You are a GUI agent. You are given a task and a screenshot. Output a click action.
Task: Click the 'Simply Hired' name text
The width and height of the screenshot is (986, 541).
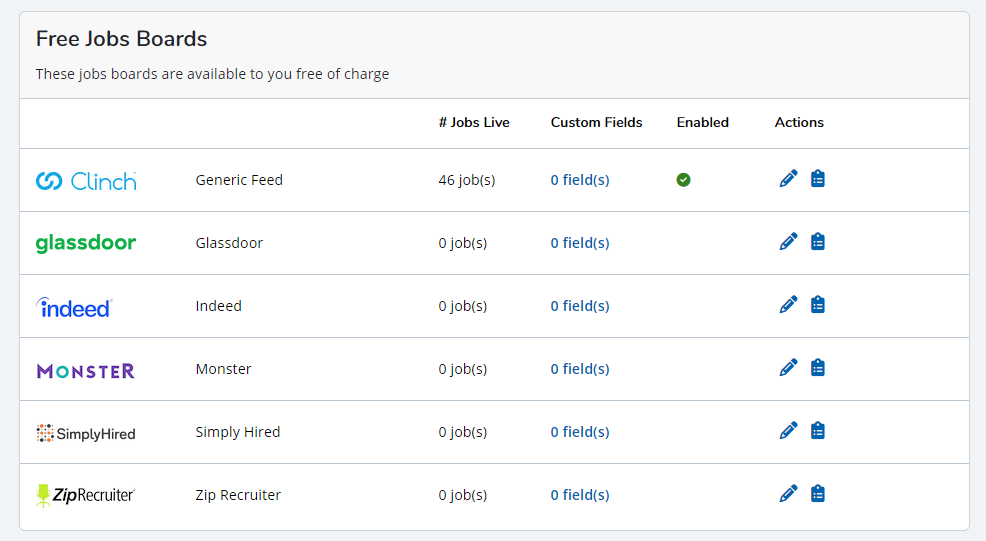pyautogui.click(x=238, y=432)
